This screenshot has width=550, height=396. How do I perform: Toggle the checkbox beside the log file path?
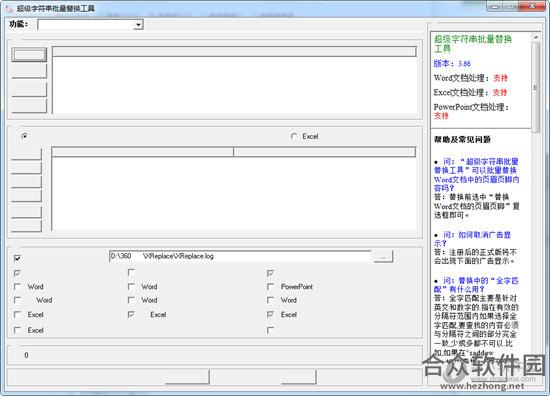click(x=17, y=258)
